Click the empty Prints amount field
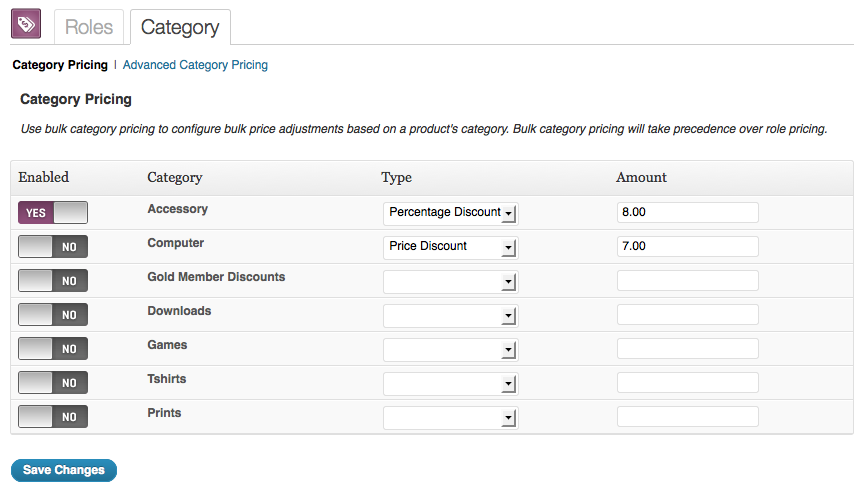 click(688, 417)
